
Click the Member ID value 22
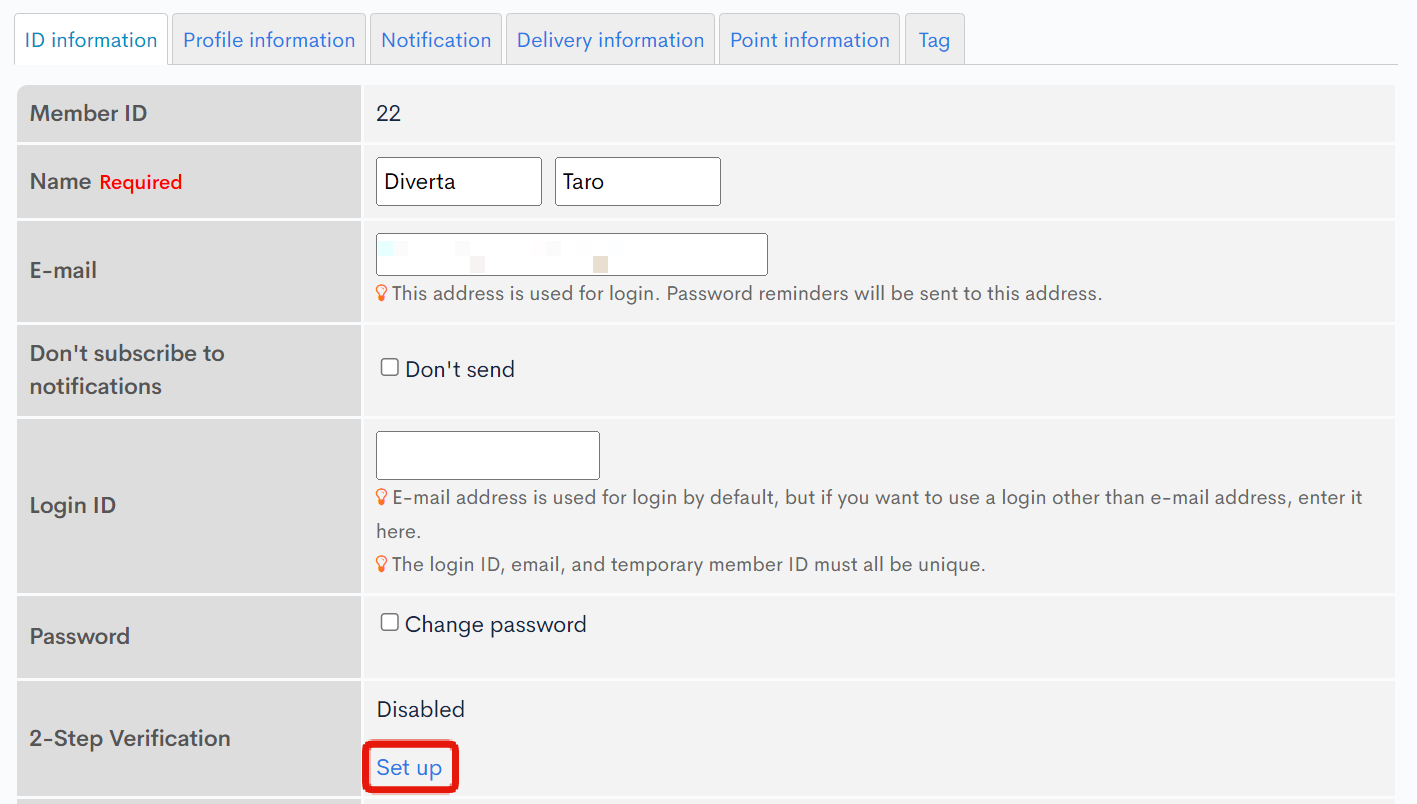click(x=389, y=113)
